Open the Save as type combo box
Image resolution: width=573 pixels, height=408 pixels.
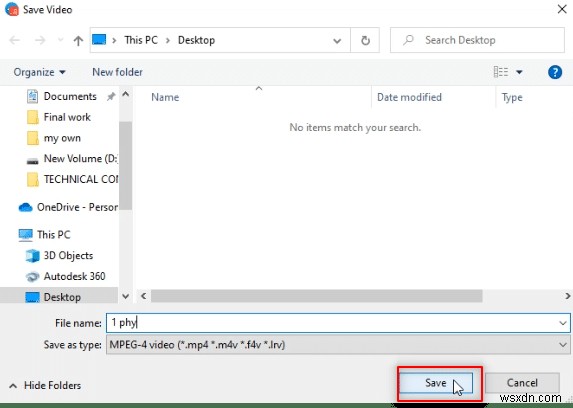338,345
